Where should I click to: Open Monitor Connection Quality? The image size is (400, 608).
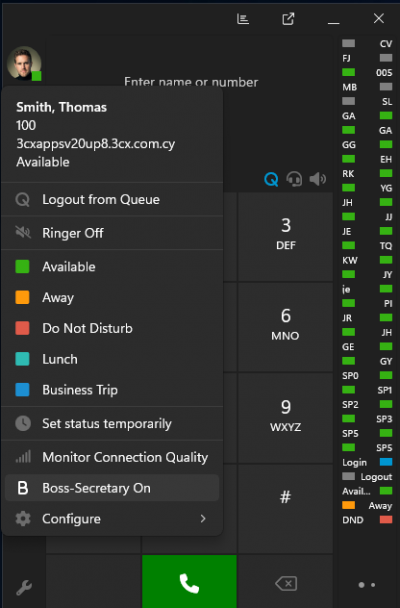pos(112,457)
